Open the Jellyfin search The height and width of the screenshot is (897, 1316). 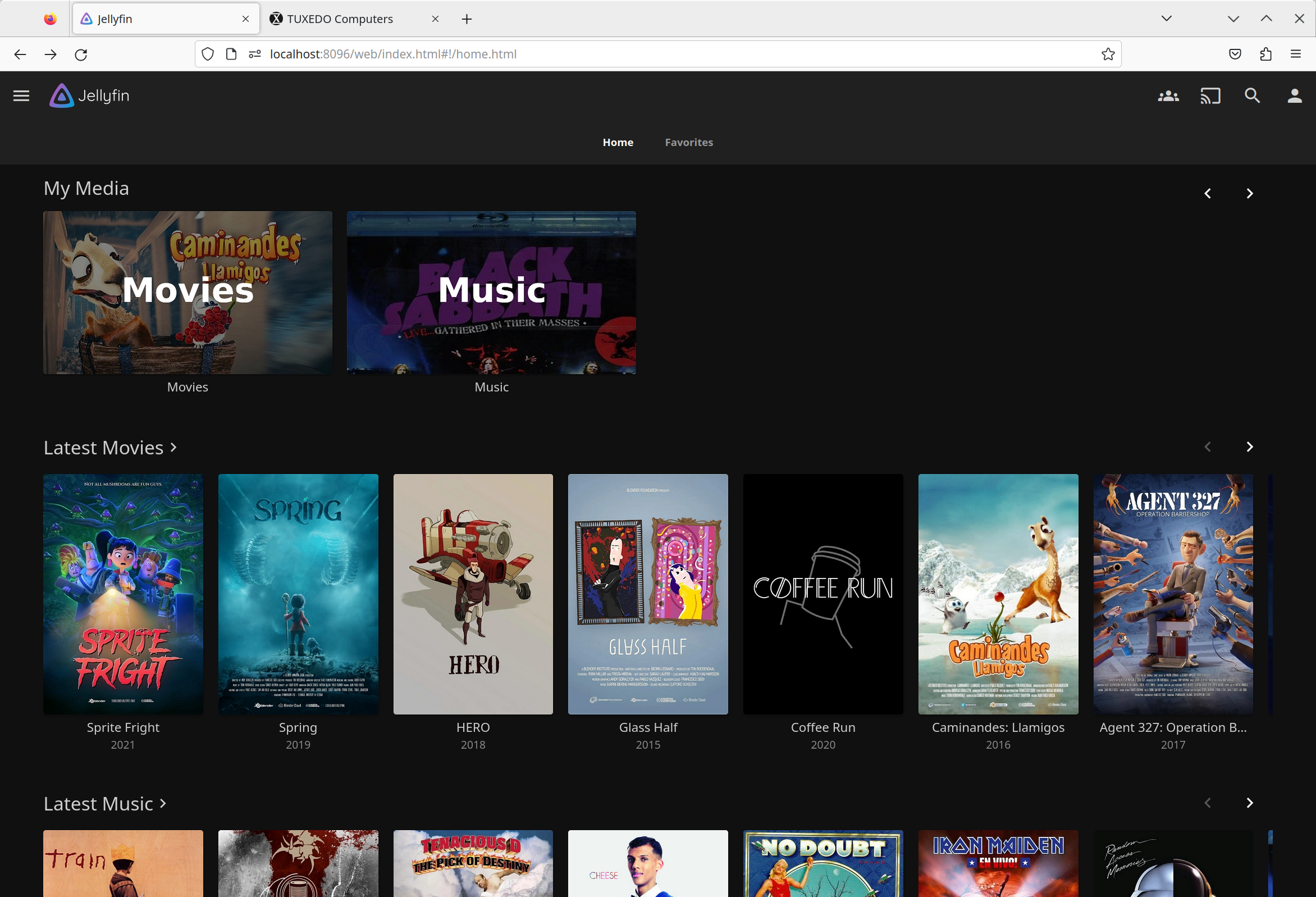(1252, 95)
